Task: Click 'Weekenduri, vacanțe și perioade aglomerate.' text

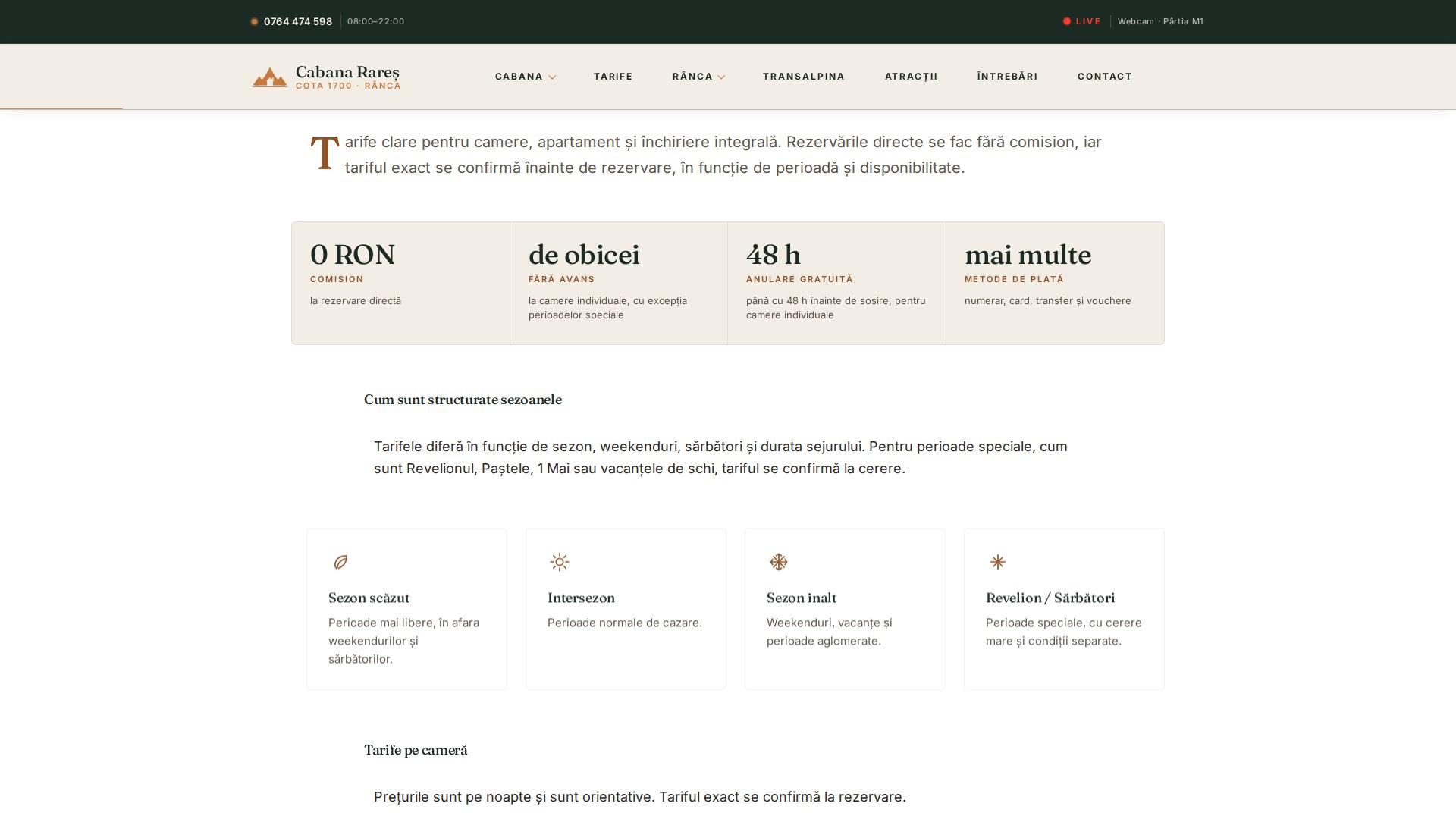Action: pos(830,632)
